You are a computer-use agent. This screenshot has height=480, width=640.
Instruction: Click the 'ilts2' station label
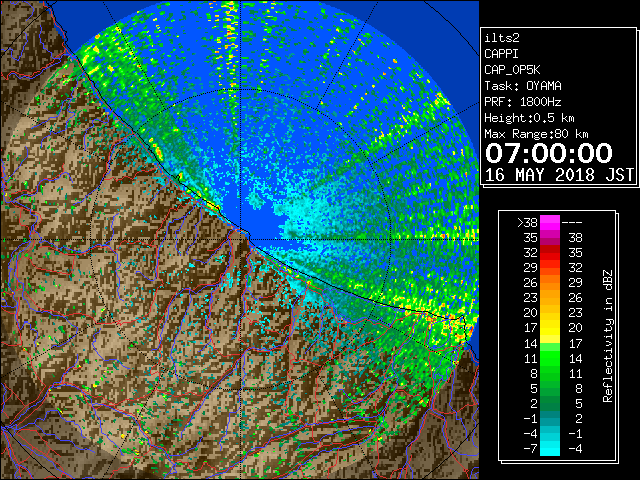[502, 38]
